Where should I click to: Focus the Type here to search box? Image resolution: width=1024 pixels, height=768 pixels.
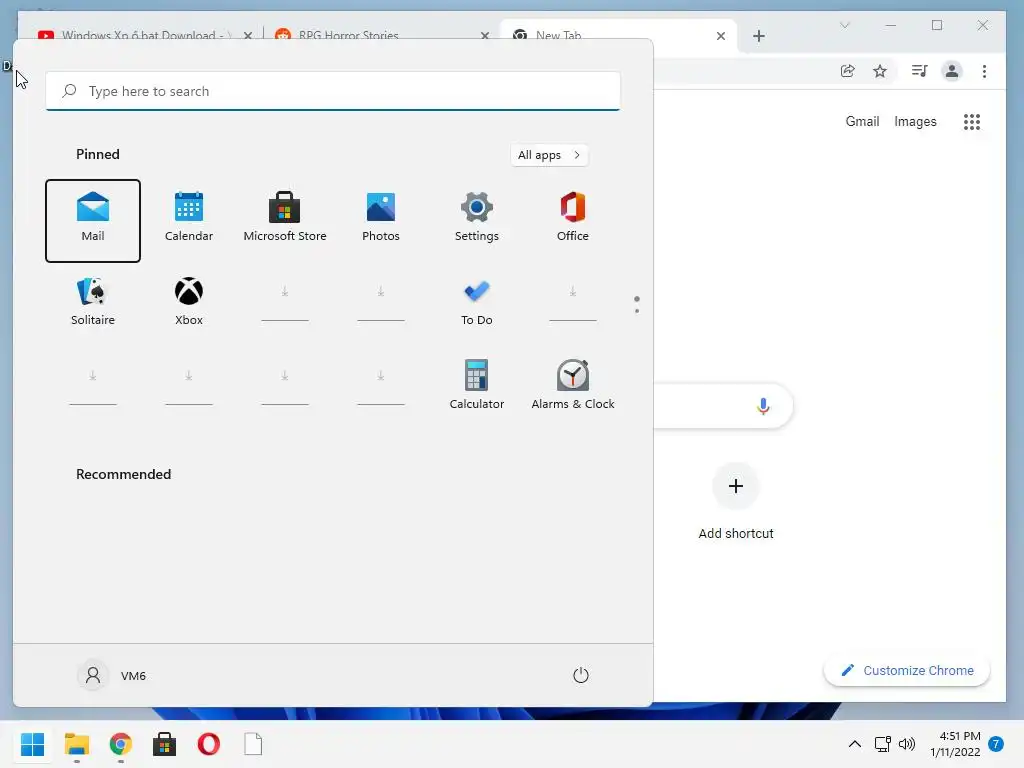[333, 91]
